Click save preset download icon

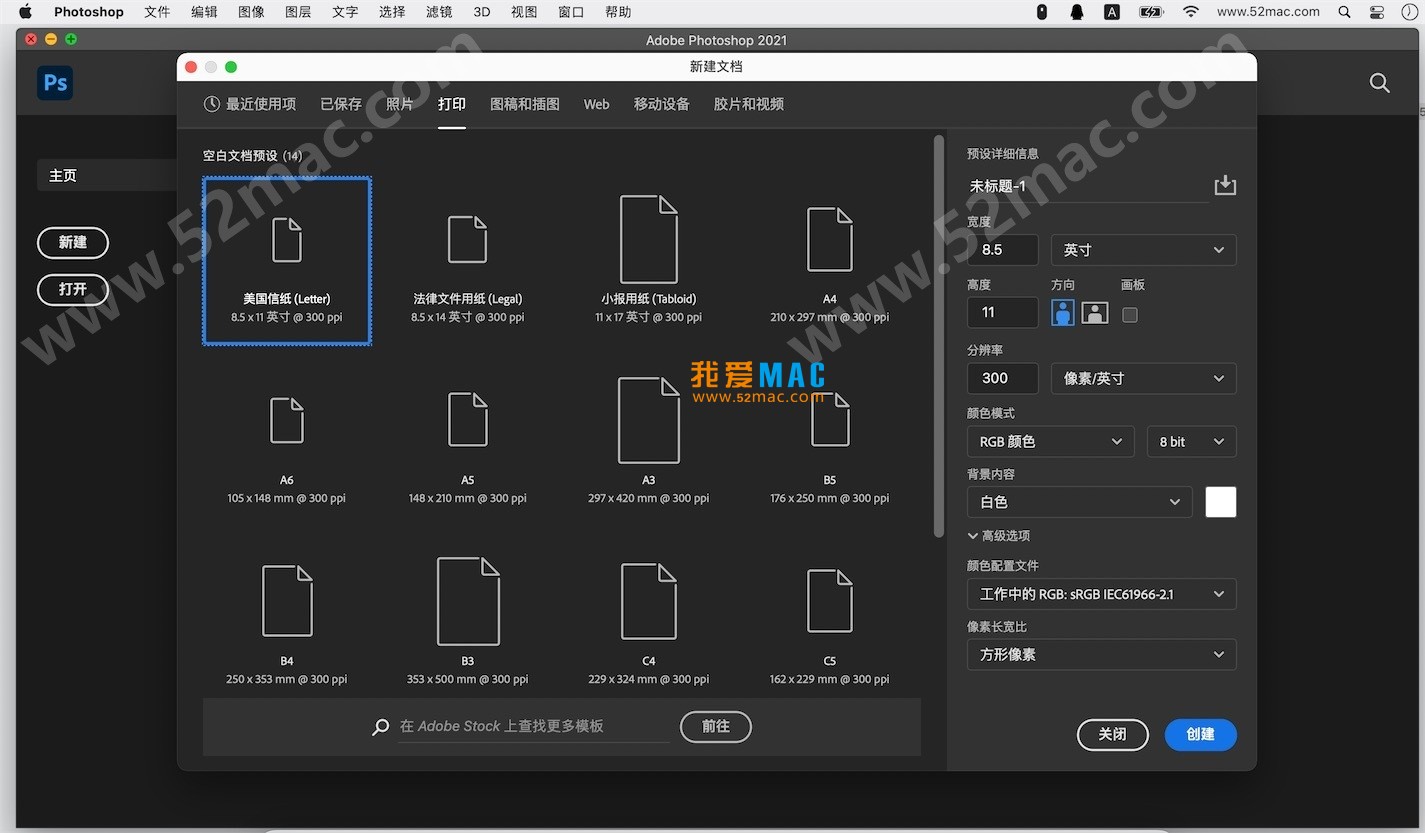click(1225, 186)
